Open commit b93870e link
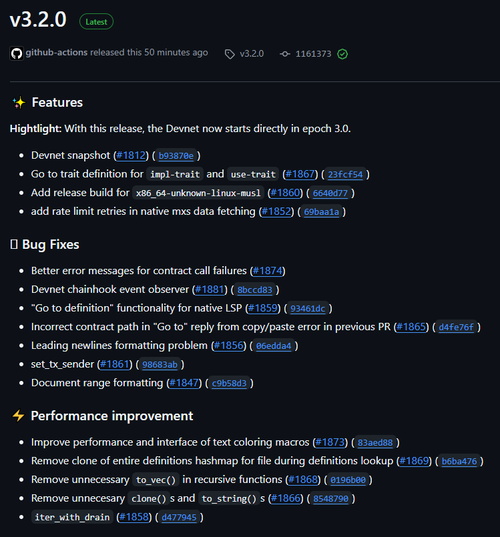This screenshot has width=500, height=537. (x=176, y=156)
